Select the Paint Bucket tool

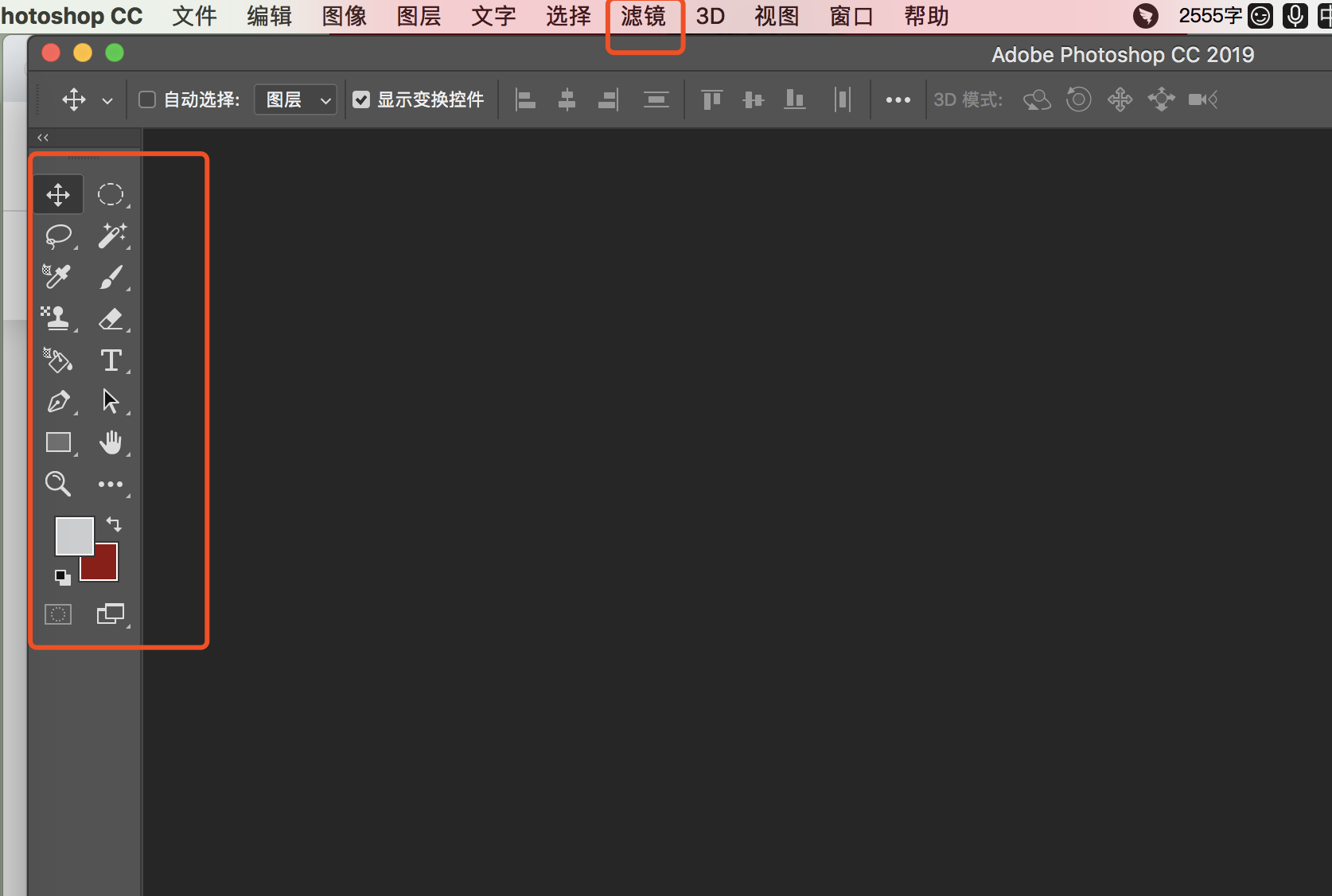(x=58, y=360)
